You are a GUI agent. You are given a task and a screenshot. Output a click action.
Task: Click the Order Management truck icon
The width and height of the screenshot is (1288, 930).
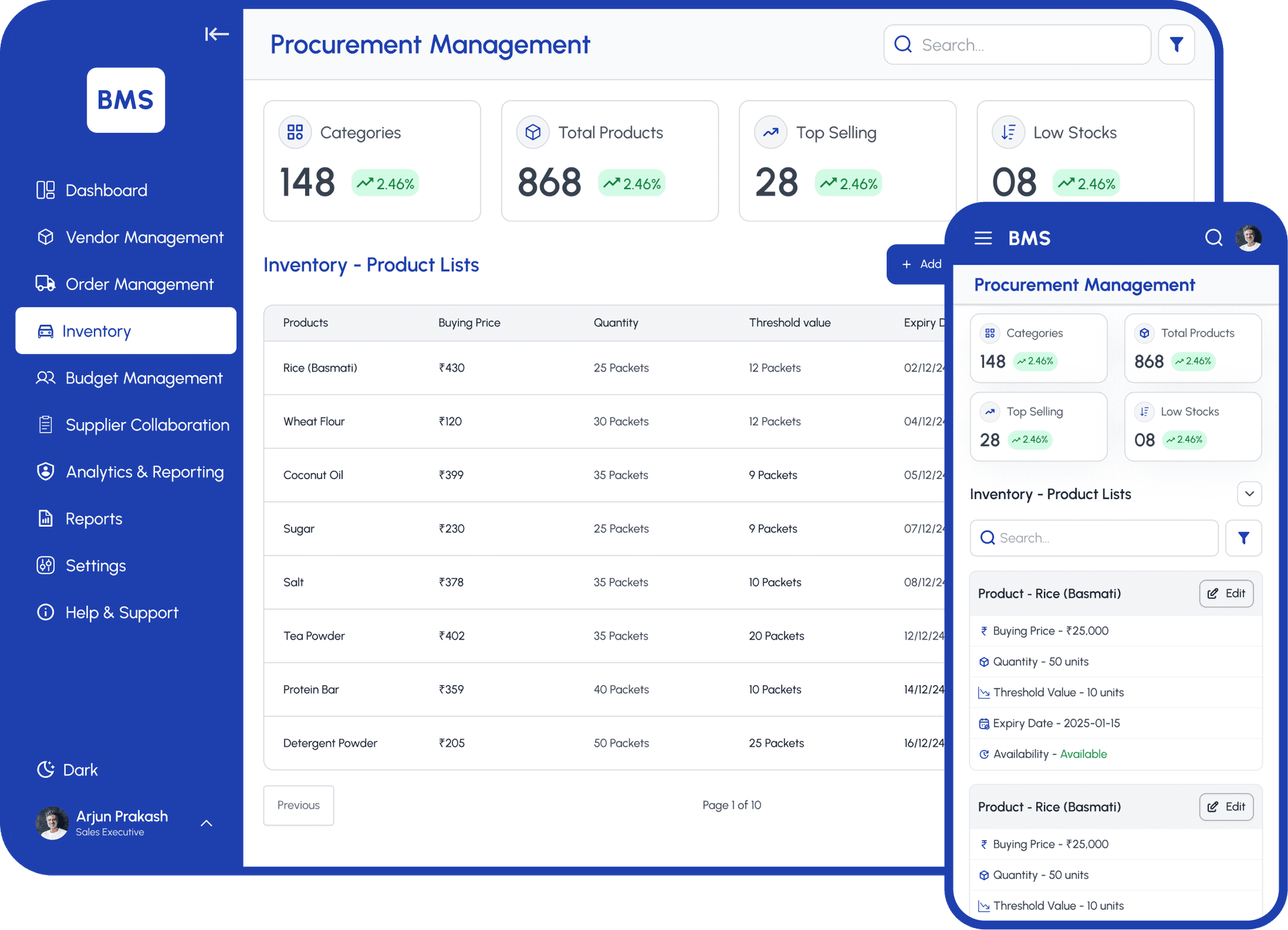[x=45, y=284]
